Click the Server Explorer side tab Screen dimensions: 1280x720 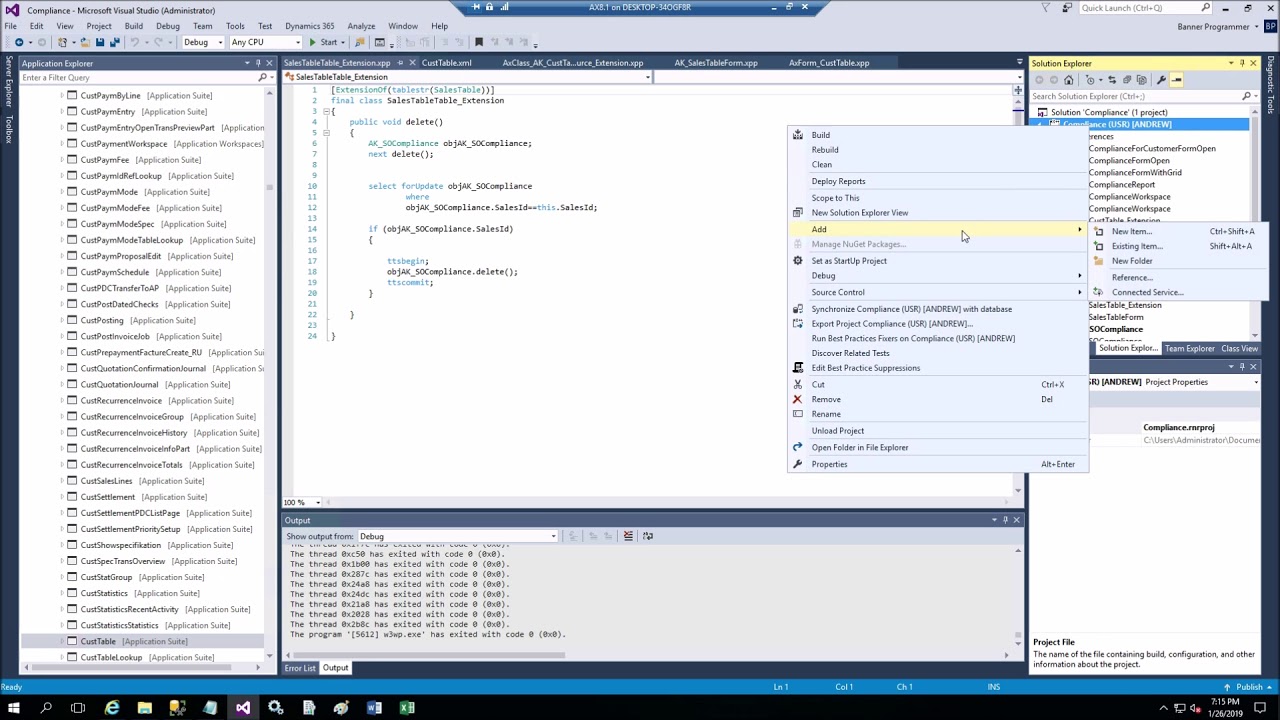[9, 84]
